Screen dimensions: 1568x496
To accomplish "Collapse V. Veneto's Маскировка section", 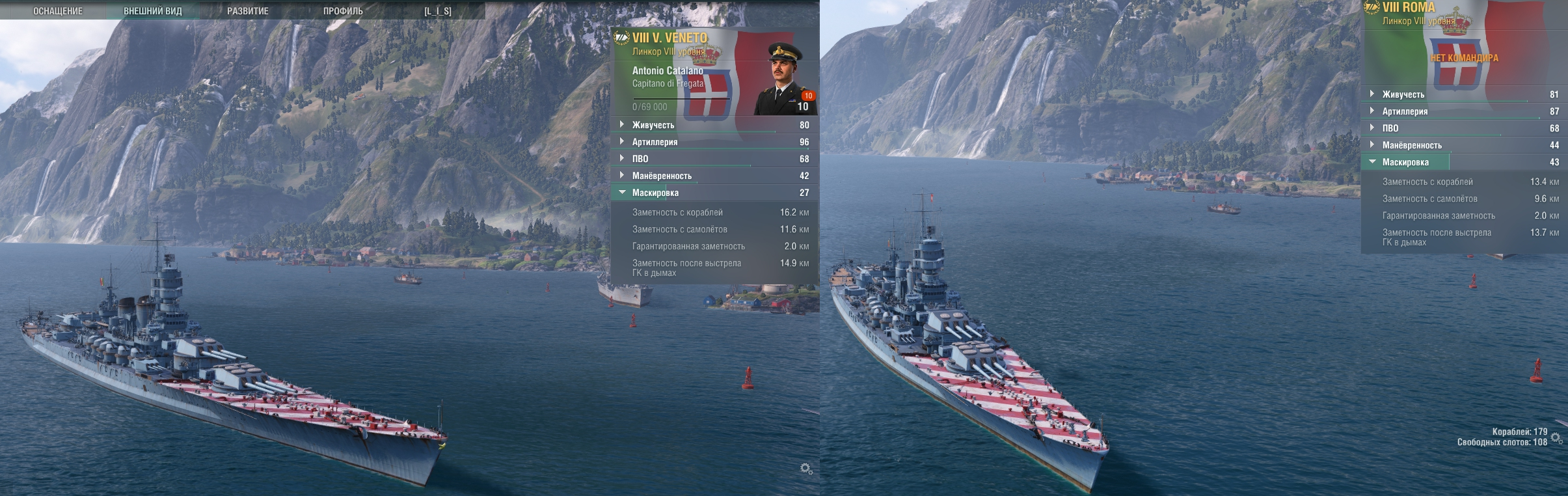I will 714,193.
